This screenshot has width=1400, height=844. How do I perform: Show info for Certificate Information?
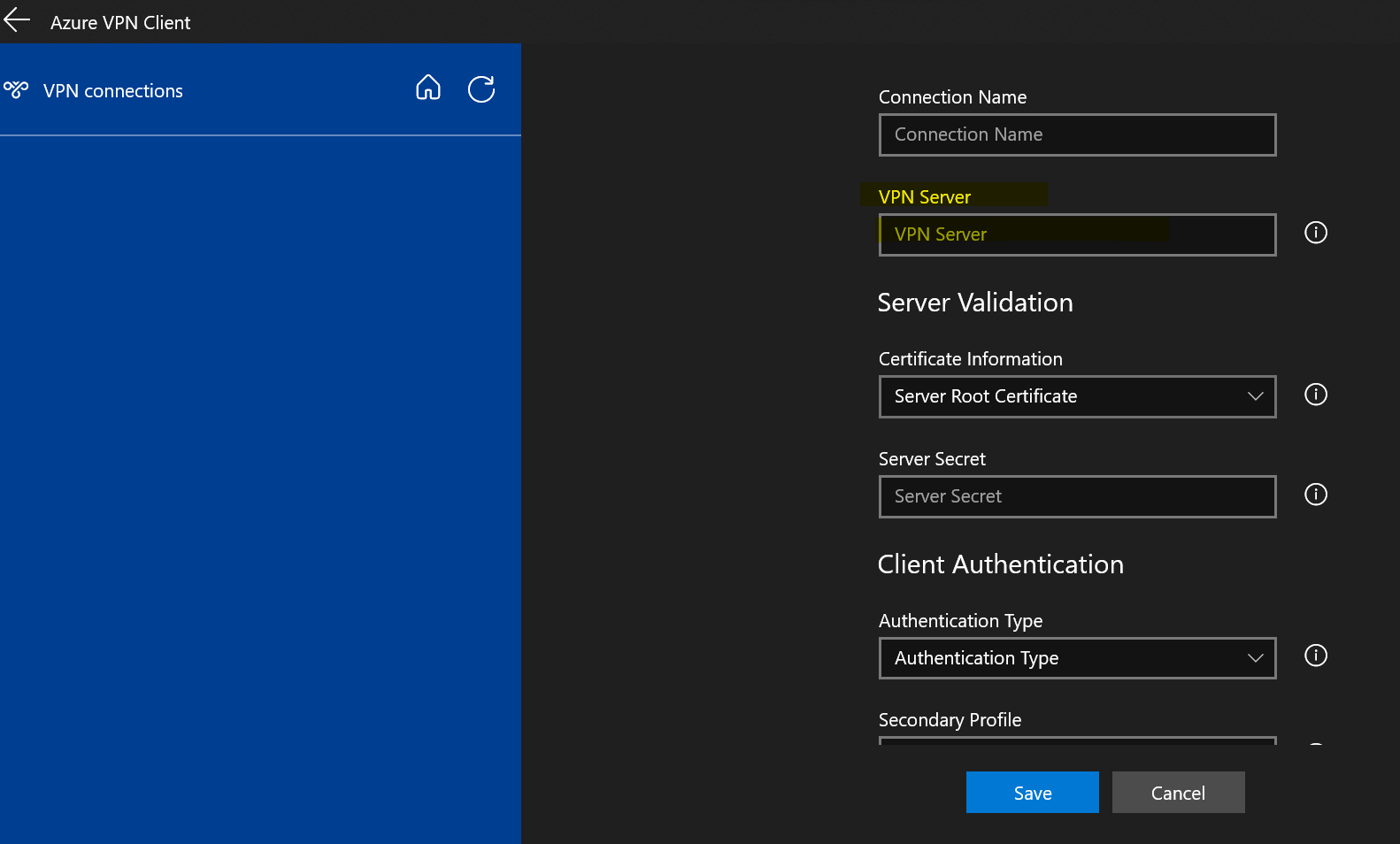pyautogui.click(x=1316, y=395)
